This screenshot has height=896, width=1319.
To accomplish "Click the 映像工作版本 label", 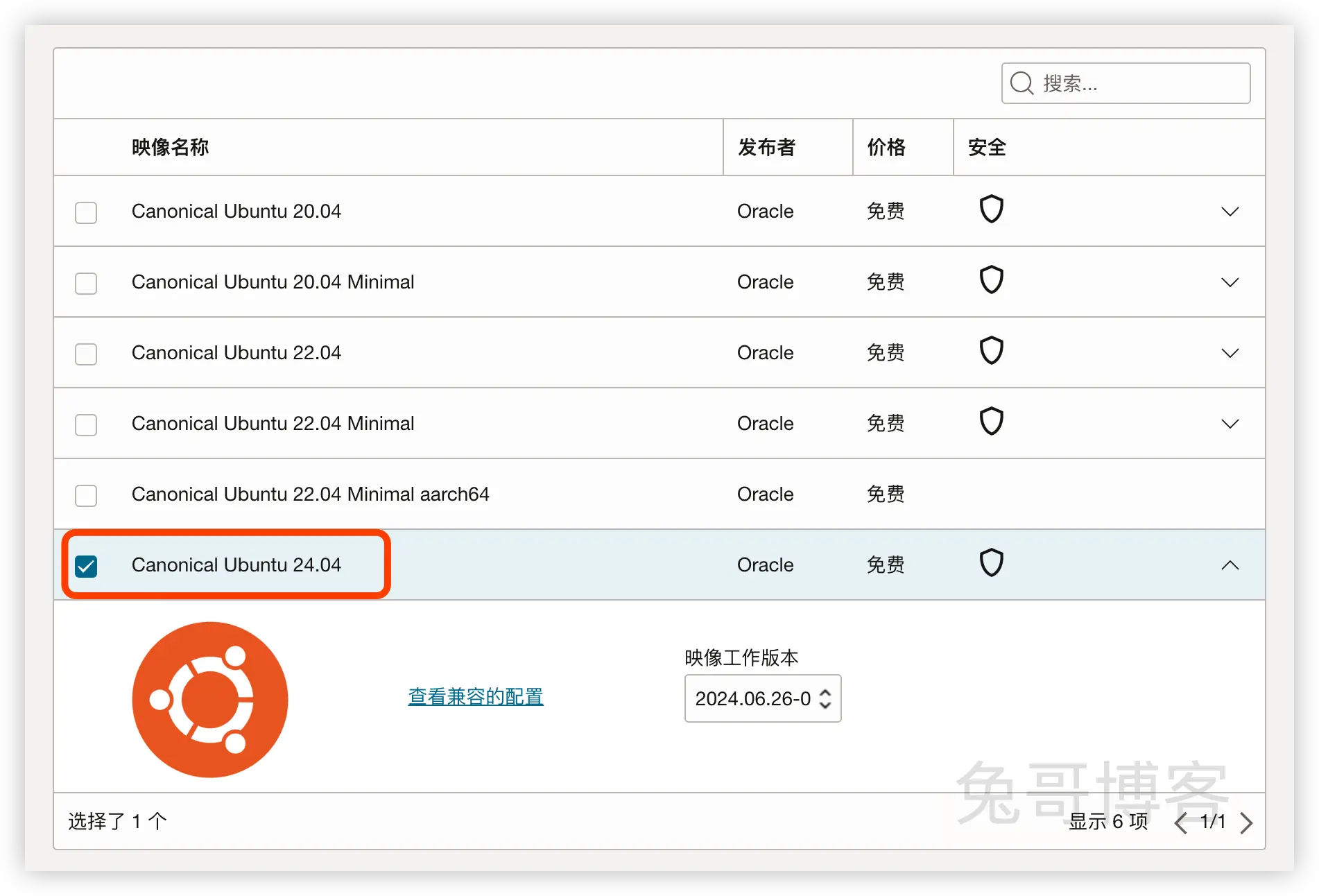I will tap(741, 657).
